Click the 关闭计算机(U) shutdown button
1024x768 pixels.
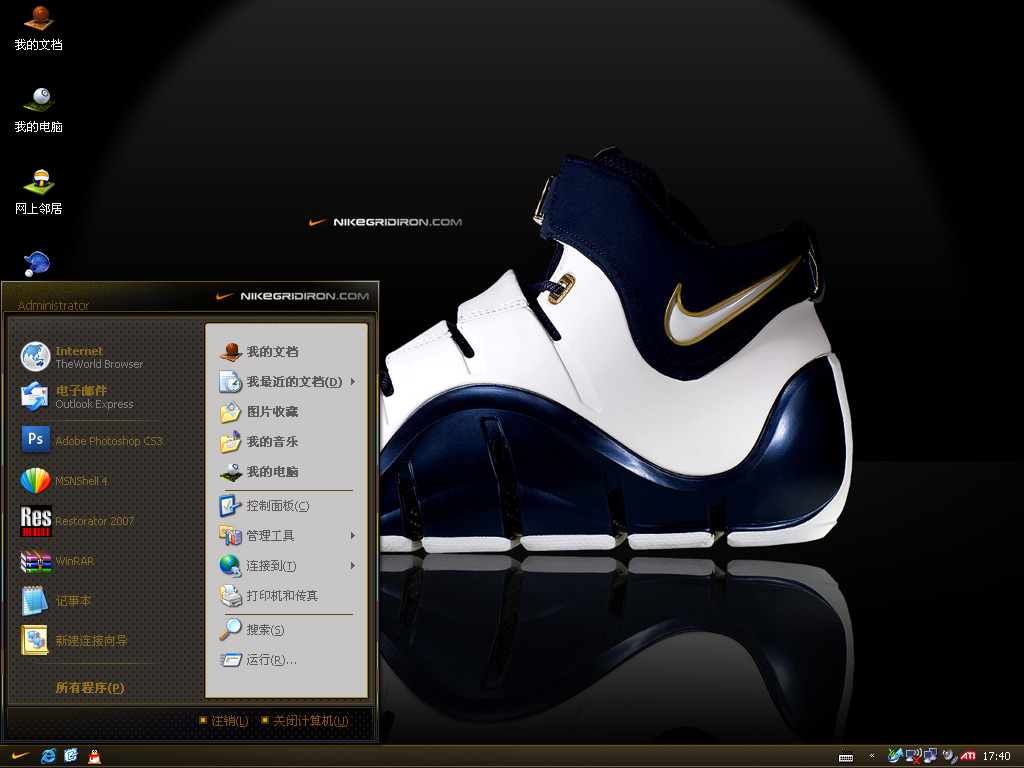click(304, 720)
